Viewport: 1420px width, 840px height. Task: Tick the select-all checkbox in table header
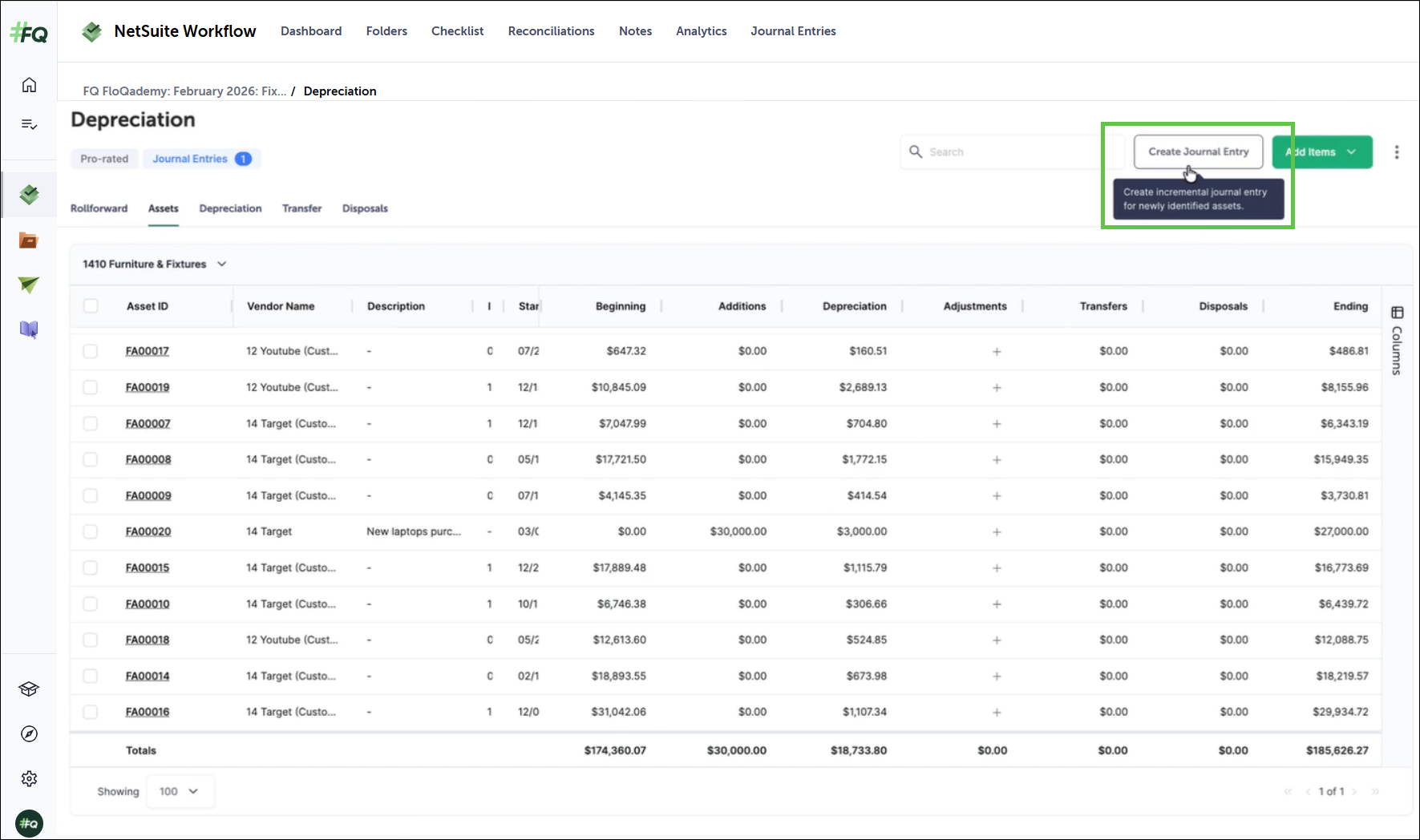coord(91,305)
